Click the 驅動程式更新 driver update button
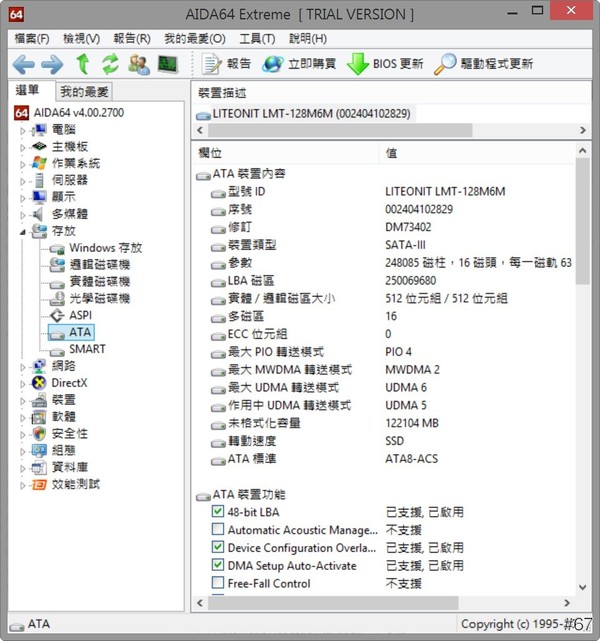This screenshot has width=600, height=641. pyautogui.click(x=484, y=64)
